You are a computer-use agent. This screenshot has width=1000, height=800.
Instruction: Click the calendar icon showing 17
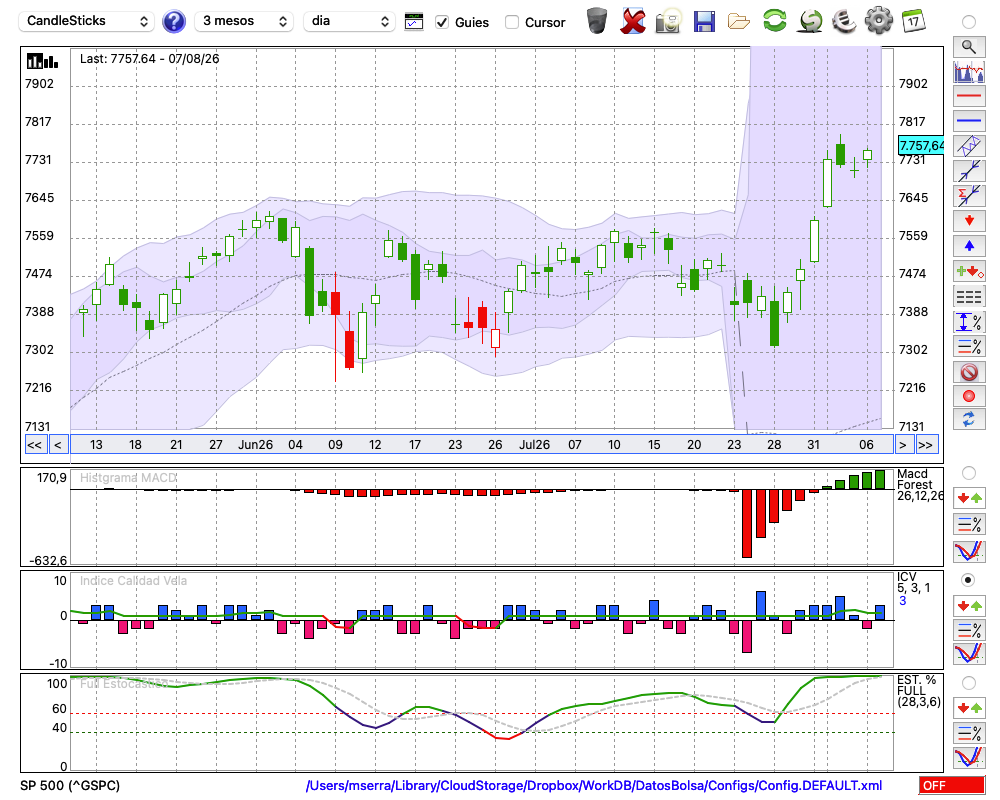[913, 21]
